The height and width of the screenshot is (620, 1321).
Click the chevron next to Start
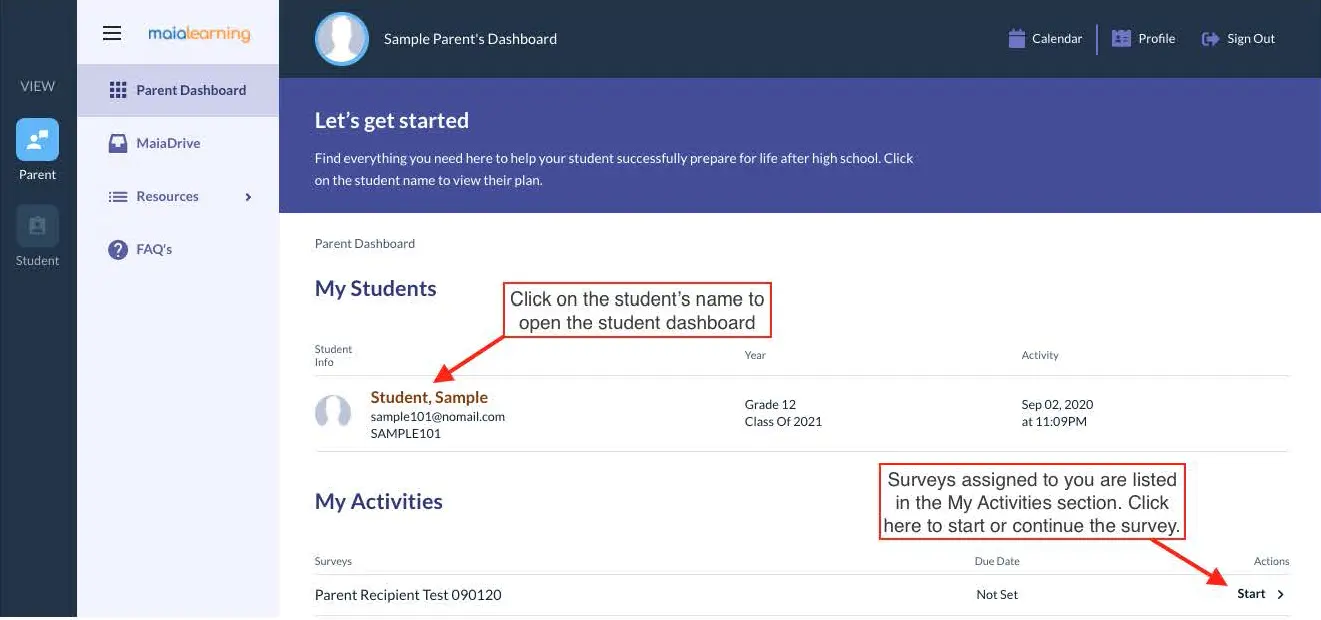coord(1281,594)
